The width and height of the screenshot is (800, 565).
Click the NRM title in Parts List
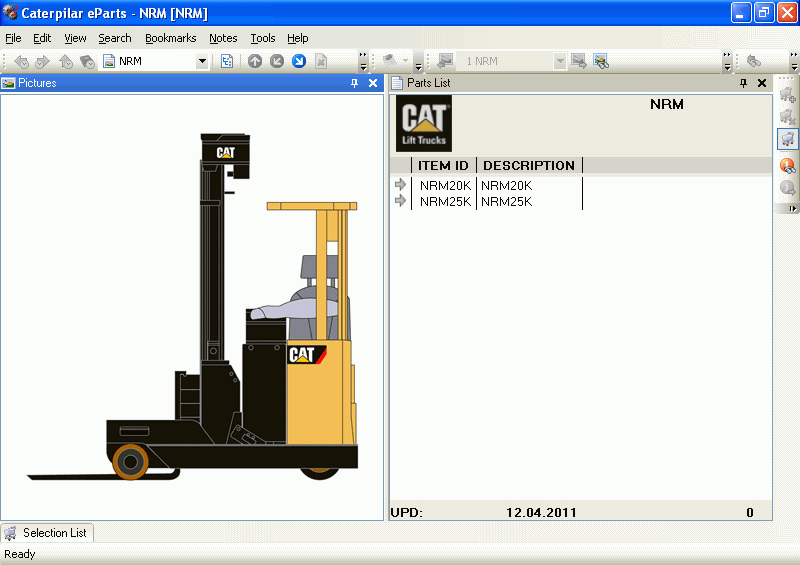[666, 105]
